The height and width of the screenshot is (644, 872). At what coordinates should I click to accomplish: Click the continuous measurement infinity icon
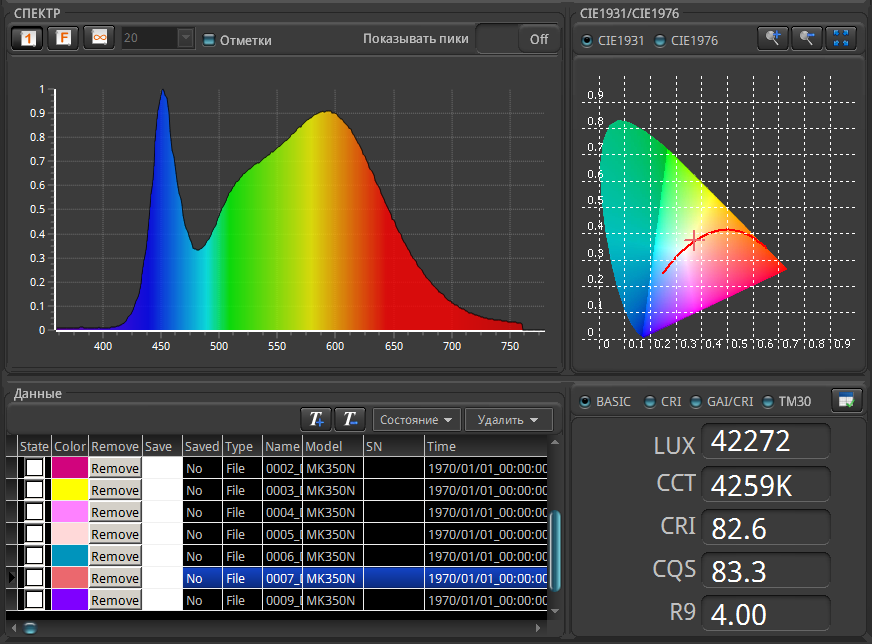[x=98, y=38]
